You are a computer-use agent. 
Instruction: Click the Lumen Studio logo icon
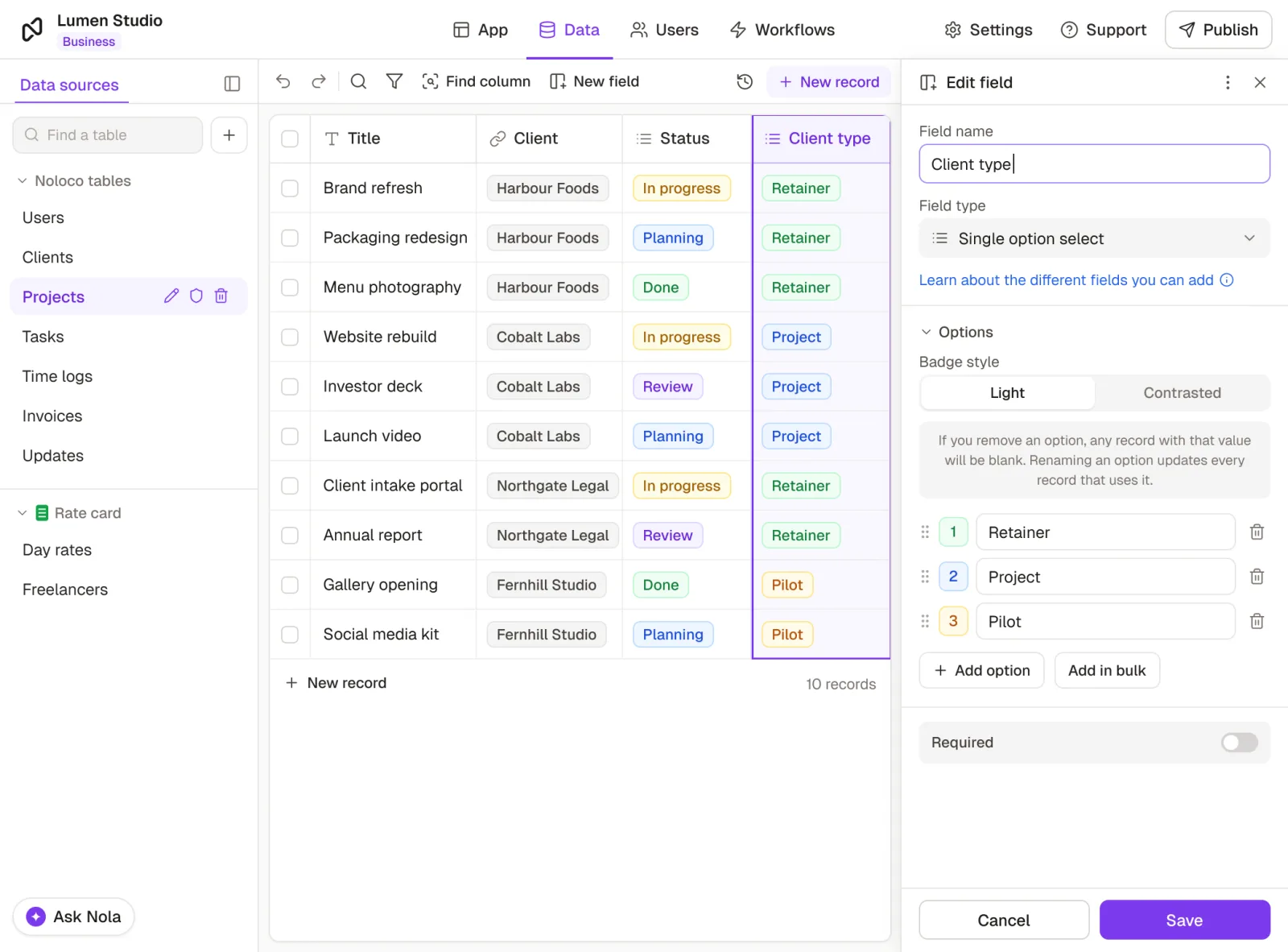pyautogui.click(x=32, y=30)
